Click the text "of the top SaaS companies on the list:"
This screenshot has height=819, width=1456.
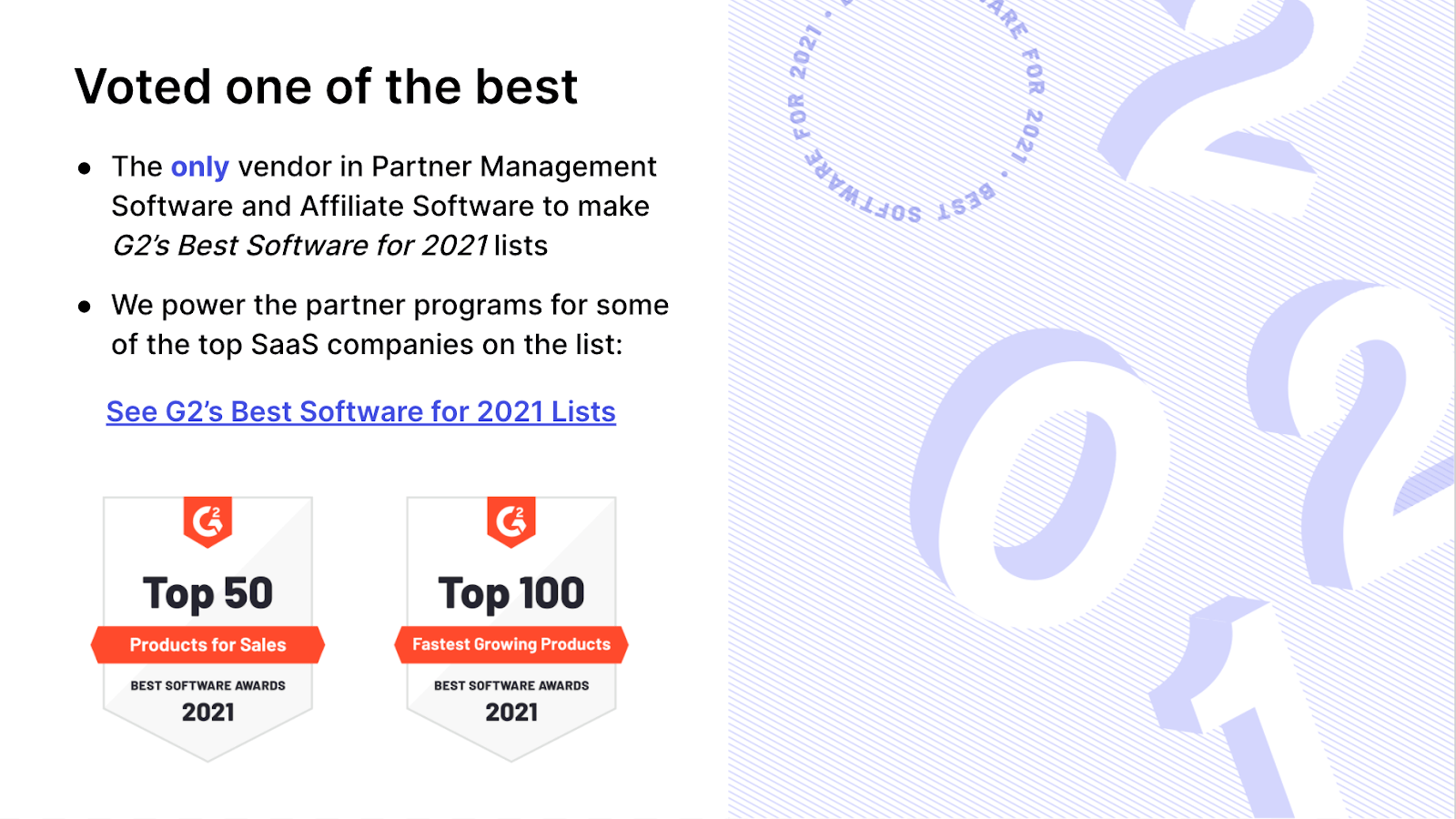[x=367, y=345]
